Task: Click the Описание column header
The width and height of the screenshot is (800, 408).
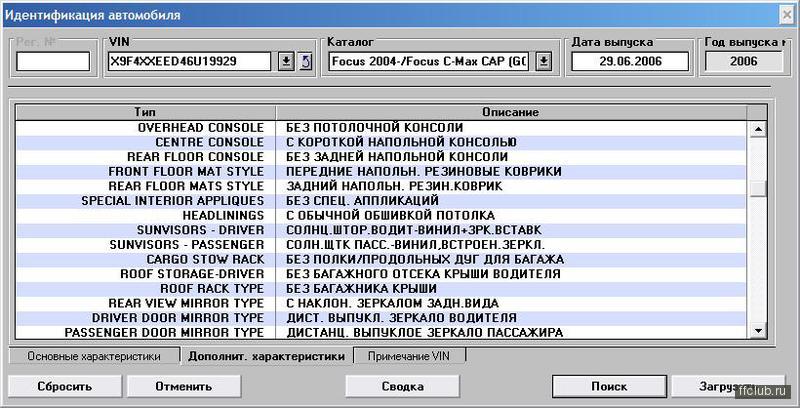Action: point(511,112)
